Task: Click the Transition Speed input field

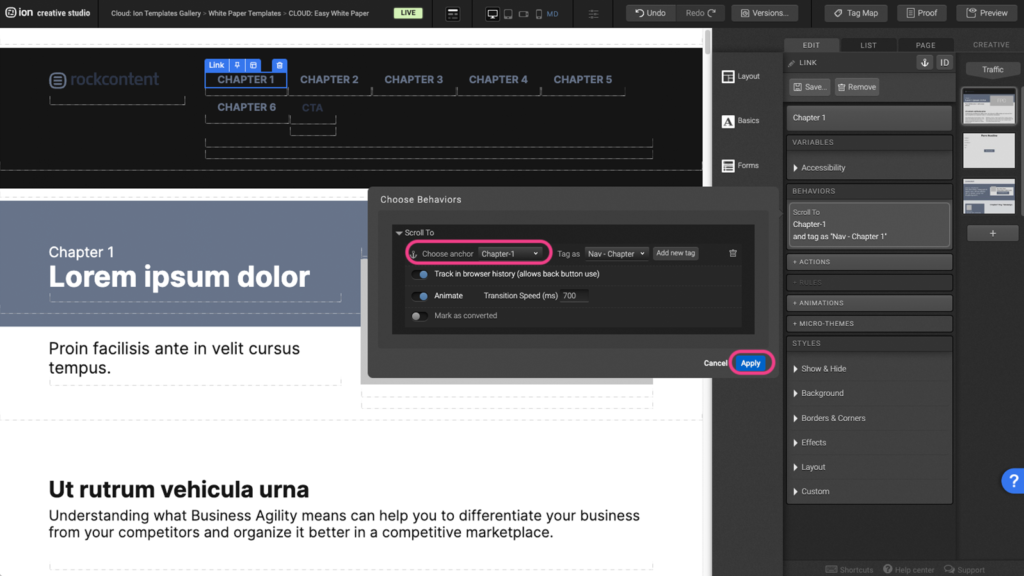Action: pos(574,296)
